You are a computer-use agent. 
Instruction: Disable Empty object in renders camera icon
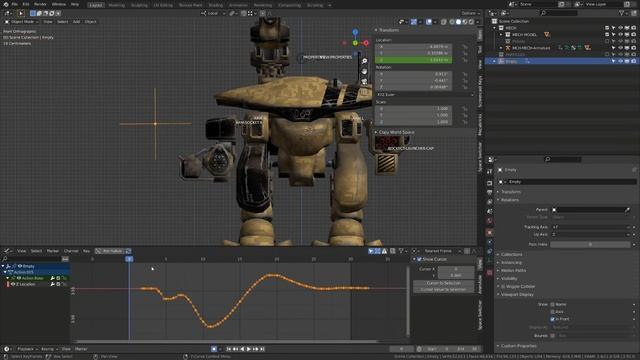633,61
